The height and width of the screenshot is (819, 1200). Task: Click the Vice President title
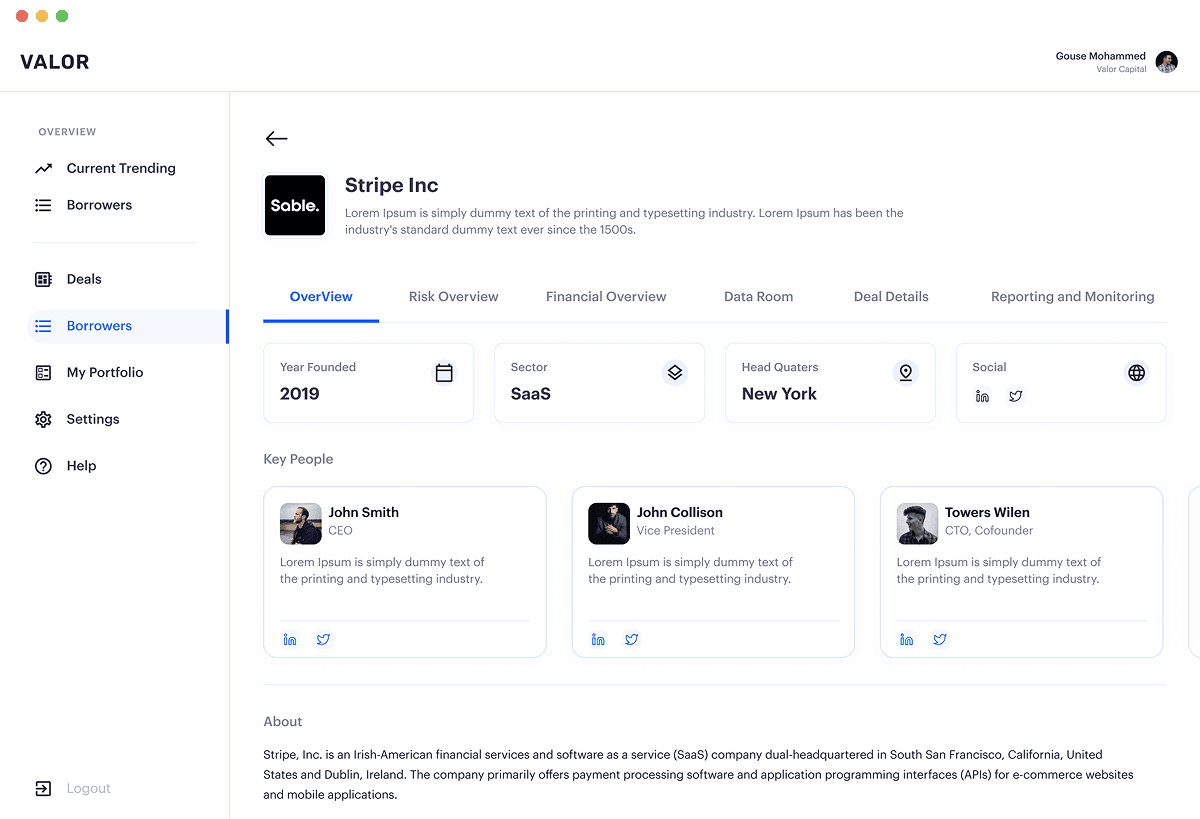pos(676,531)
